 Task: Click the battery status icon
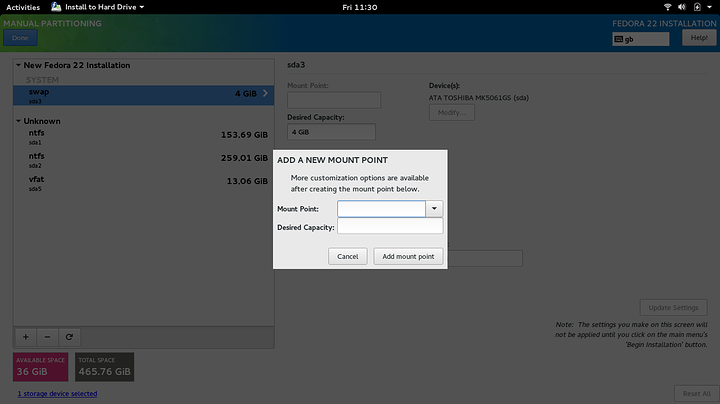click(697, 7)
